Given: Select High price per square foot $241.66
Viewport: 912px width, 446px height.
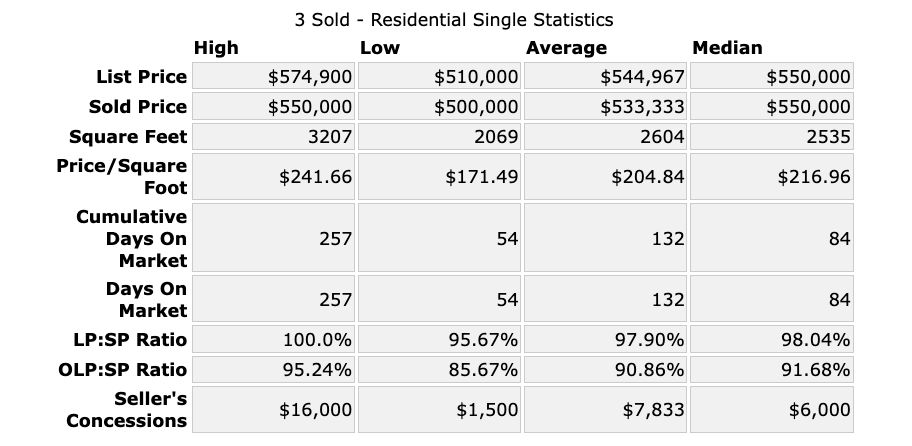Looking at the screenshot, I should [x=315, y=177].
